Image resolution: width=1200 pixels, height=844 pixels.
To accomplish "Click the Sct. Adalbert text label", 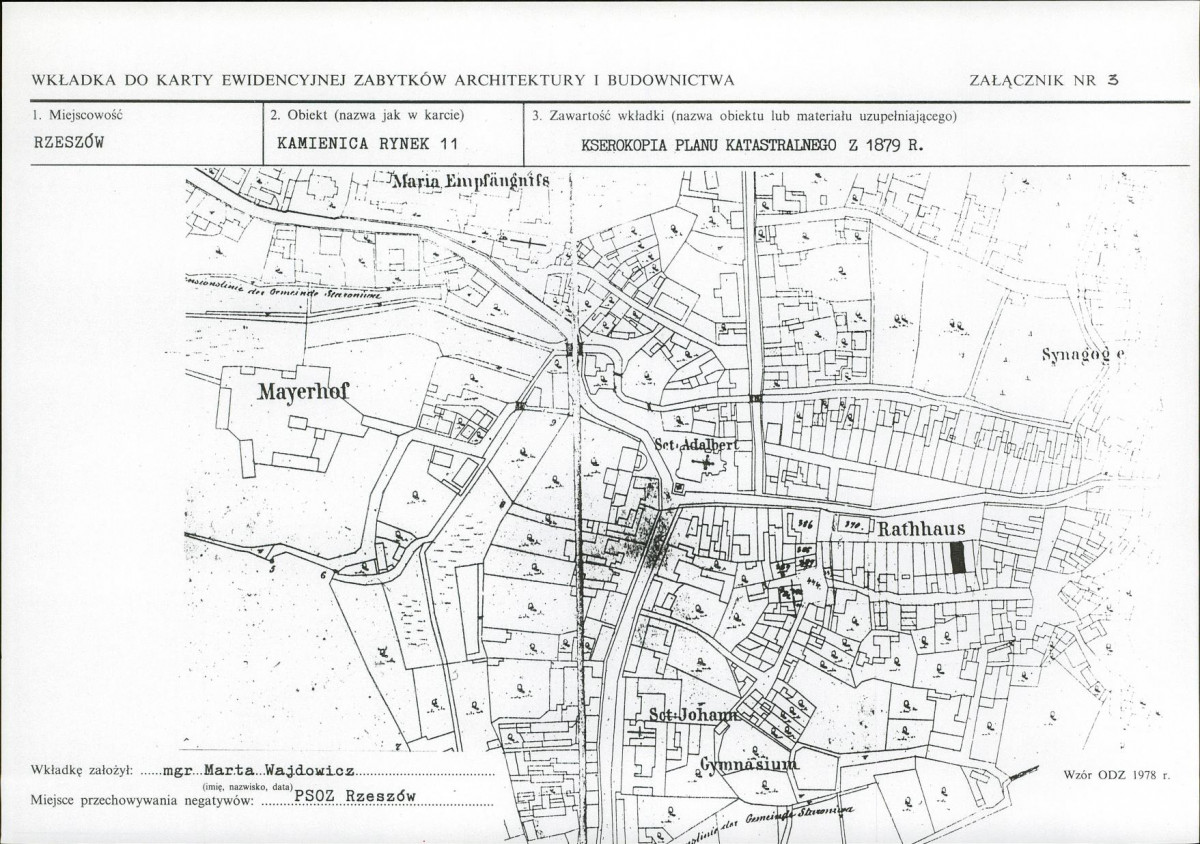I will (x=696, y=444).
